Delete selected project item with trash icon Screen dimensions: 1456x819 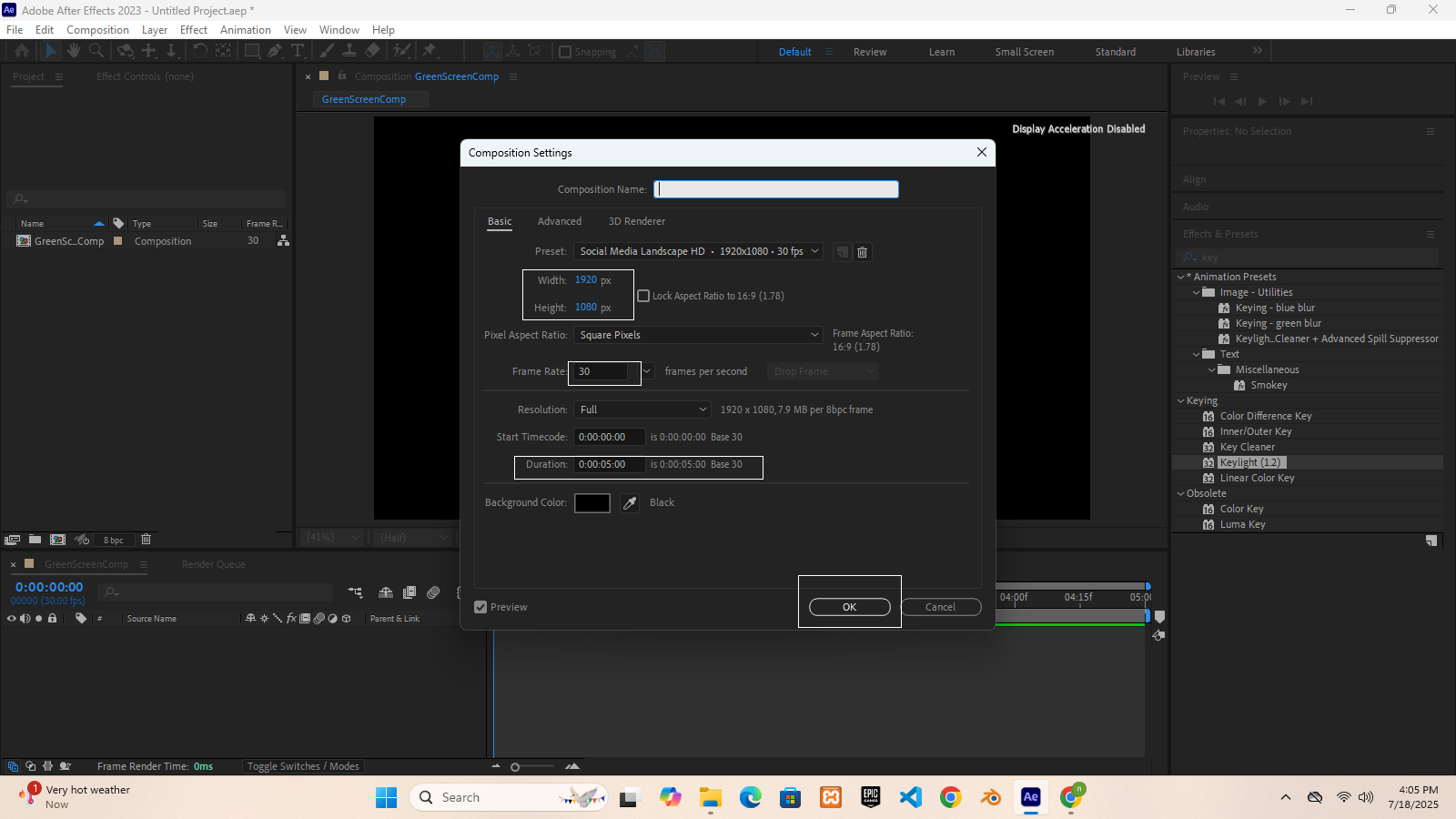146,540
